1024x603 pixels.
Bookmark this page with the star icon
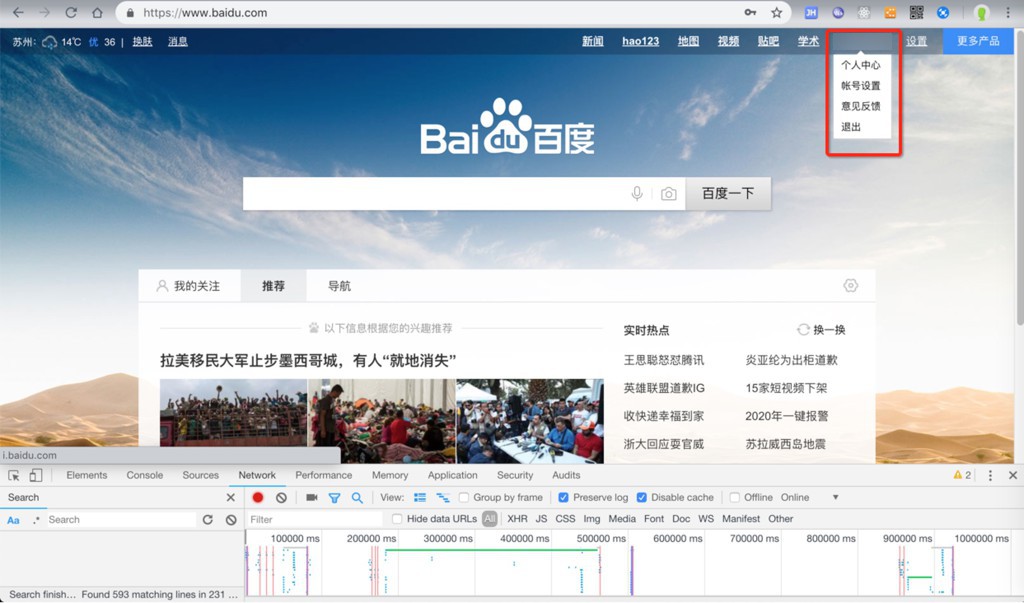point(776,12)
